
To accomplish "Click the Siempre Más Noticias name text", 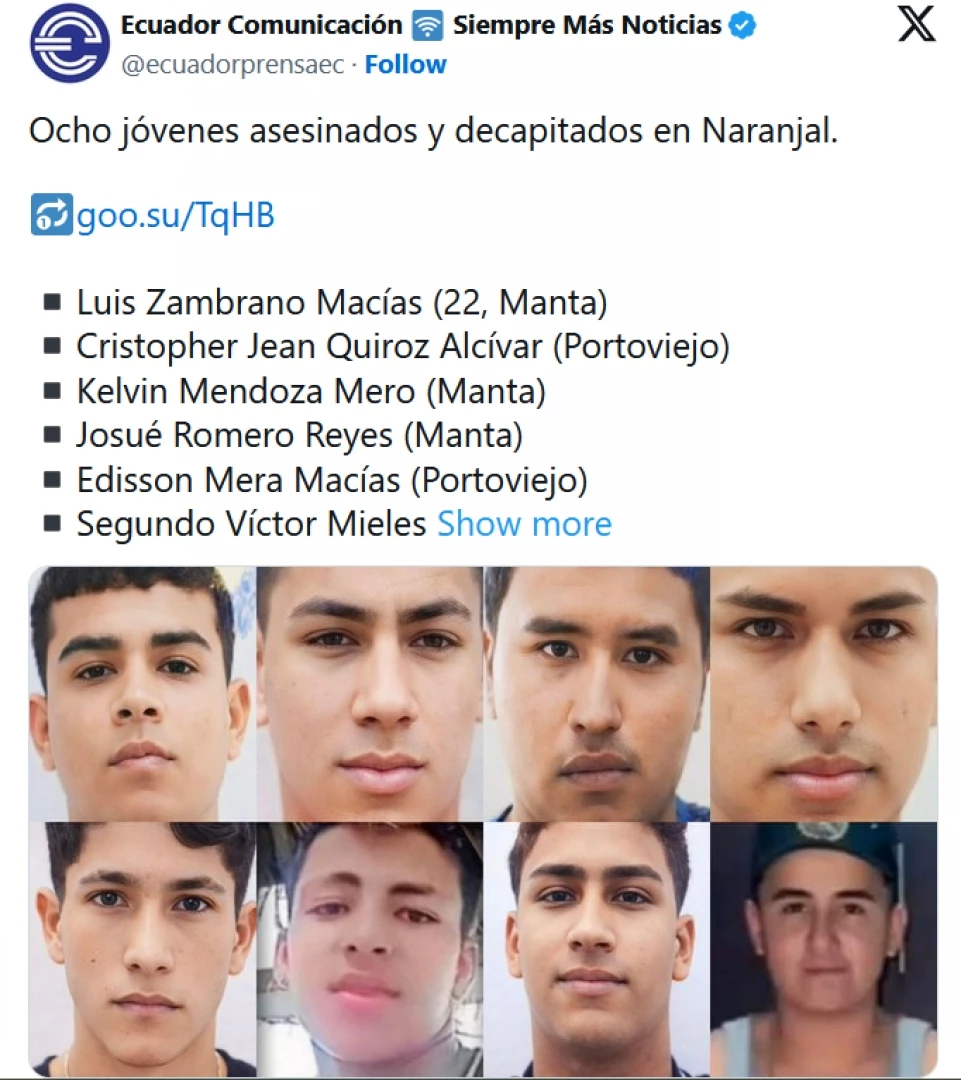I will (x=587, y=25).
